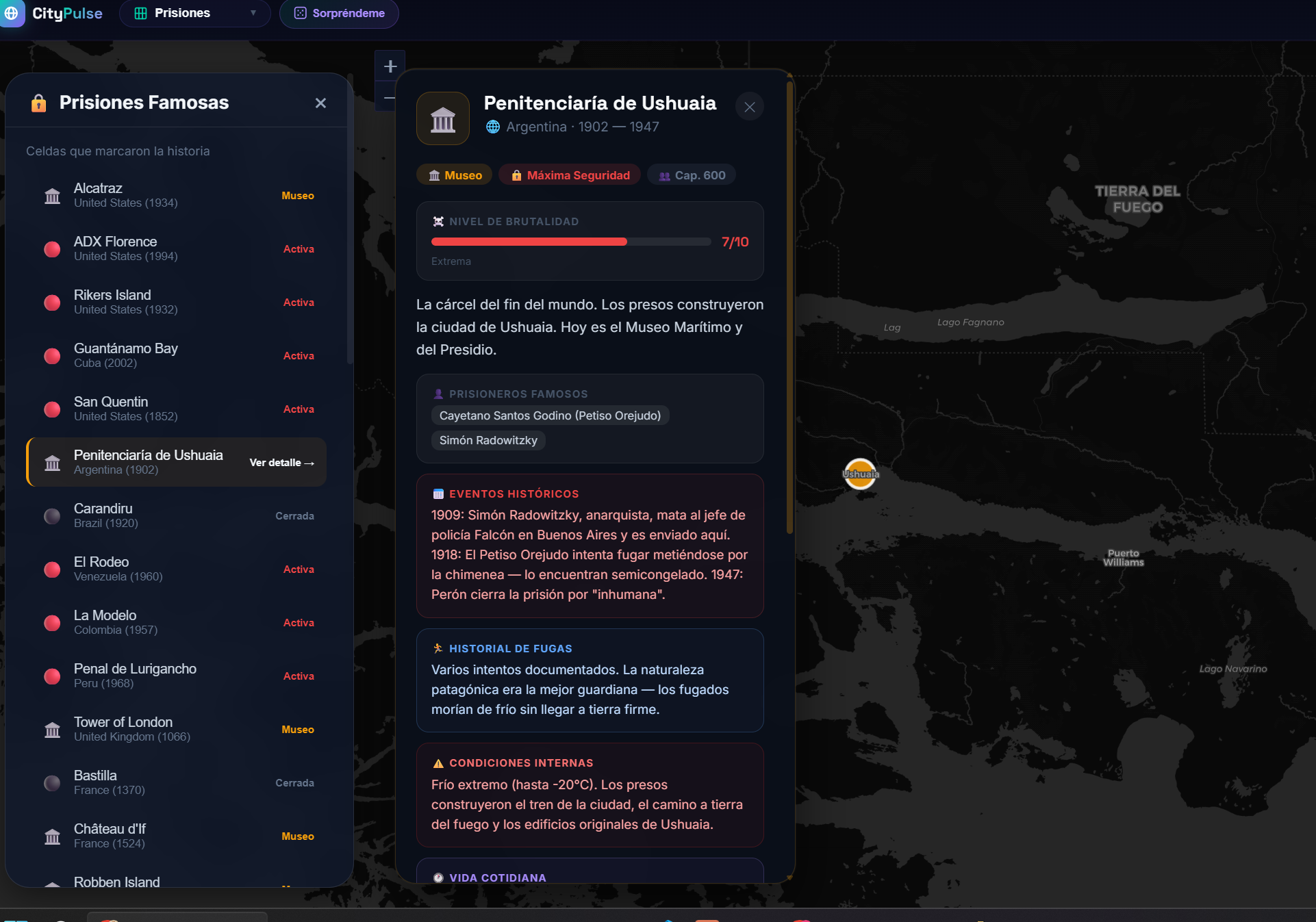Image resolution: width=1316 pixels, height=922 pixels.
Task: Select ADX Florence in the list
Action: click(177, 248)
